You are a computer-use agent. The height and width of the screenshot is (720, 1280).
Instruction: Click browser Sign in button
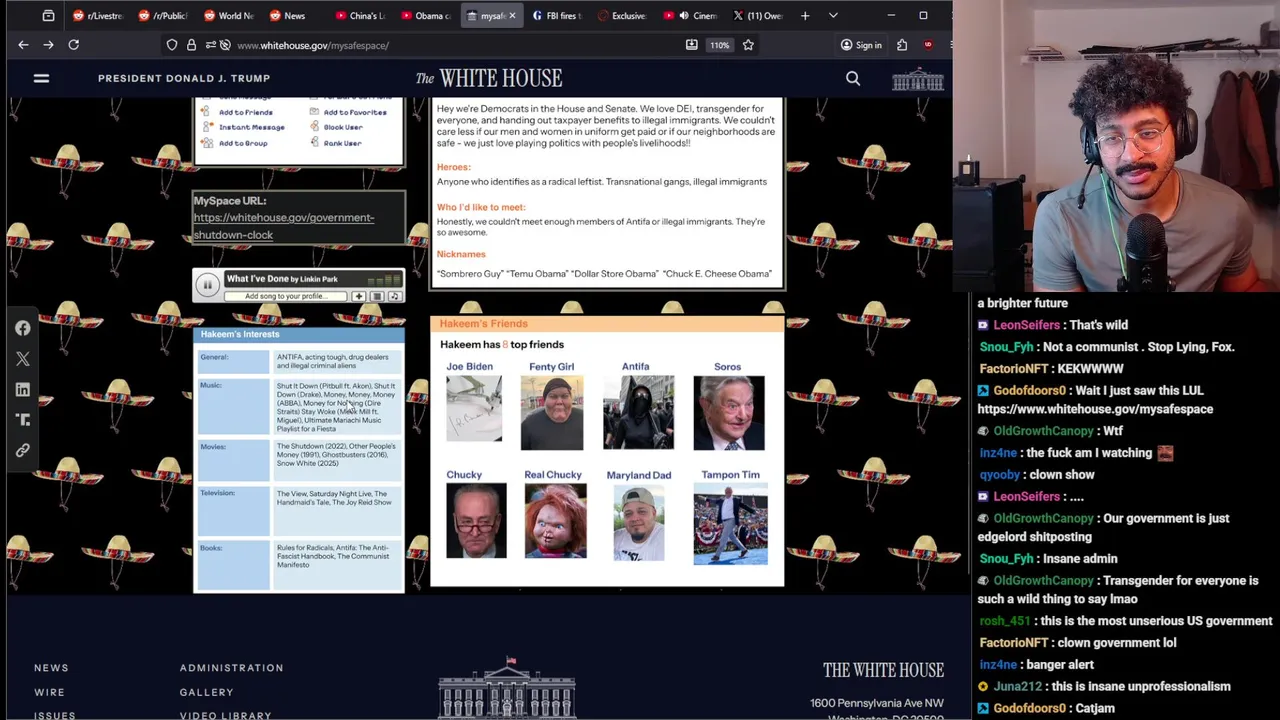tap(861, 45)
